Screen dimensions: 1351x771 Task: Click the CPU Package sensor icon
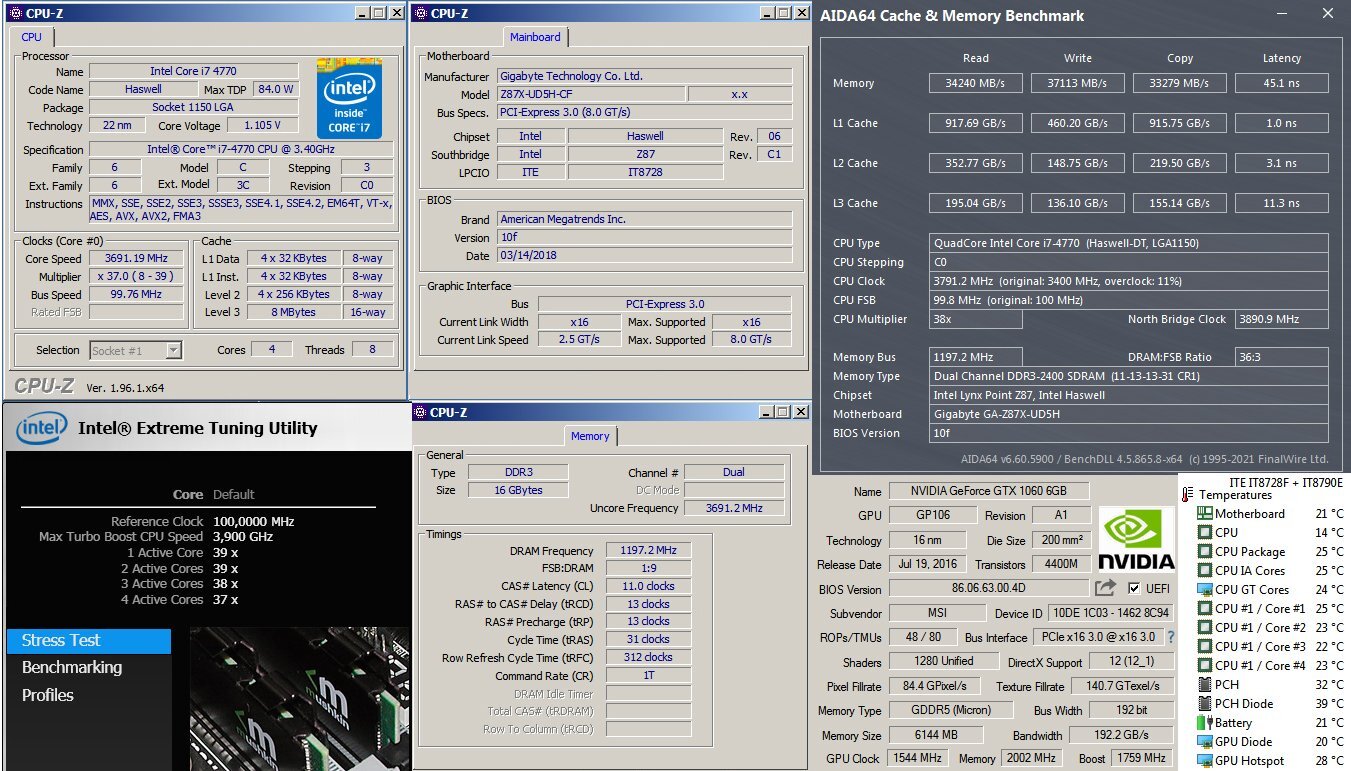(1205, 552)
